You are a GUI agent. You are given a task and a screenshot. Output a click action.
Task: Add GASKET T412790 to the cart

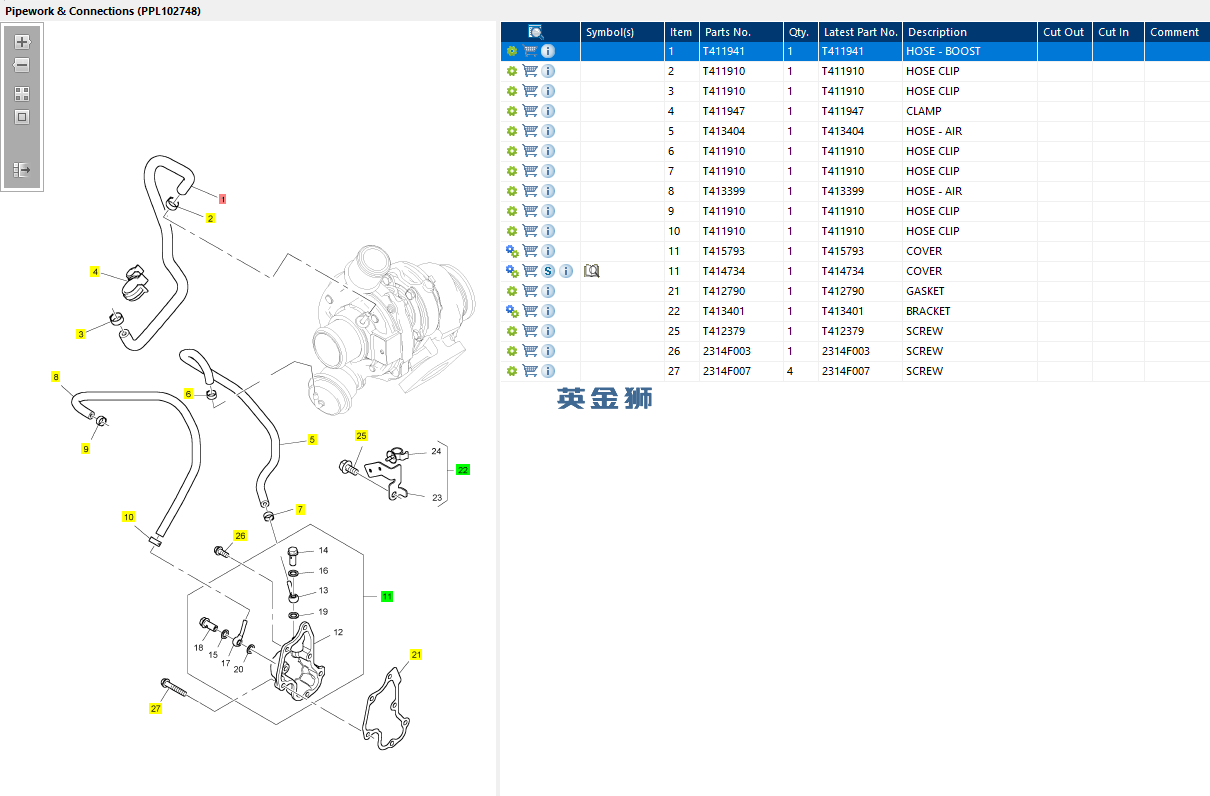click(x=530, y=291)
